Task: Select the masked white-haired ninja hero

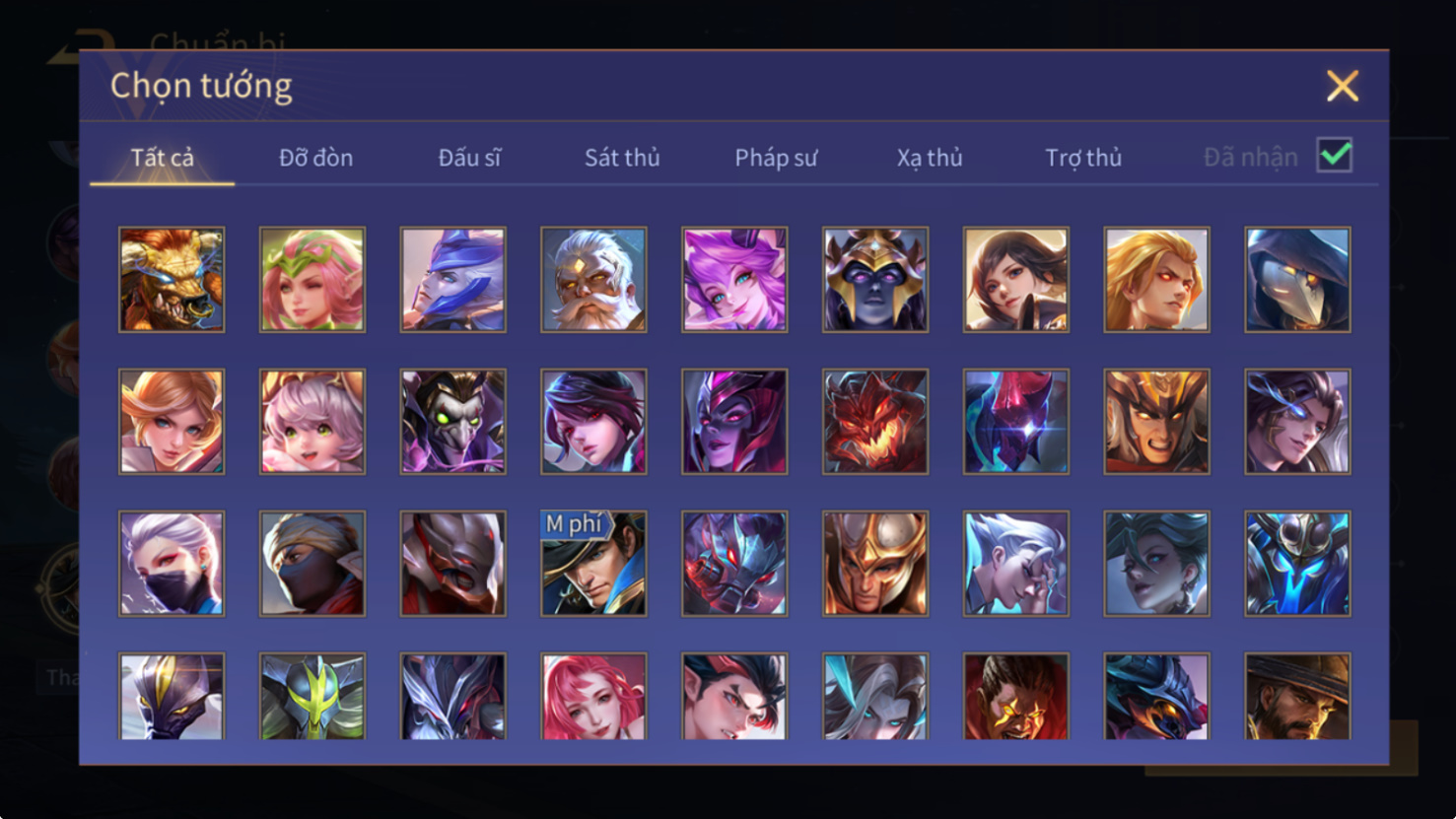Action: tap(172, 564)
